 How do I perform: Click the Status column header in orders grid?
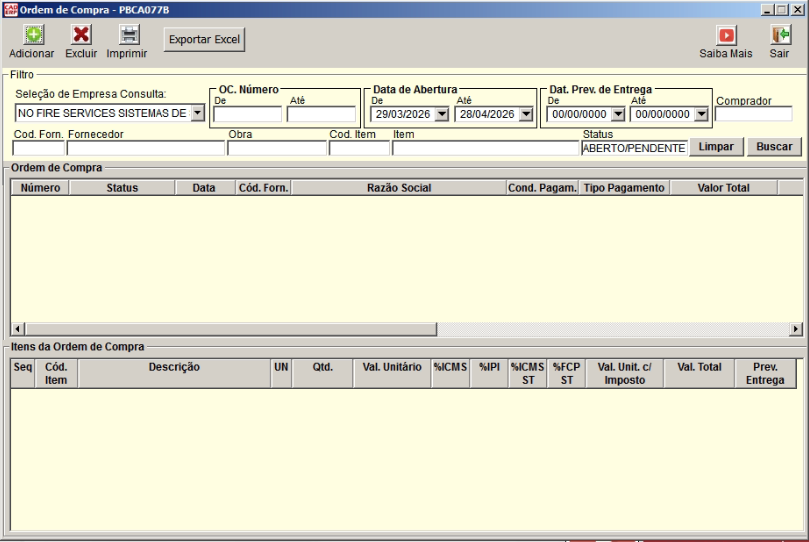[122, 188]
